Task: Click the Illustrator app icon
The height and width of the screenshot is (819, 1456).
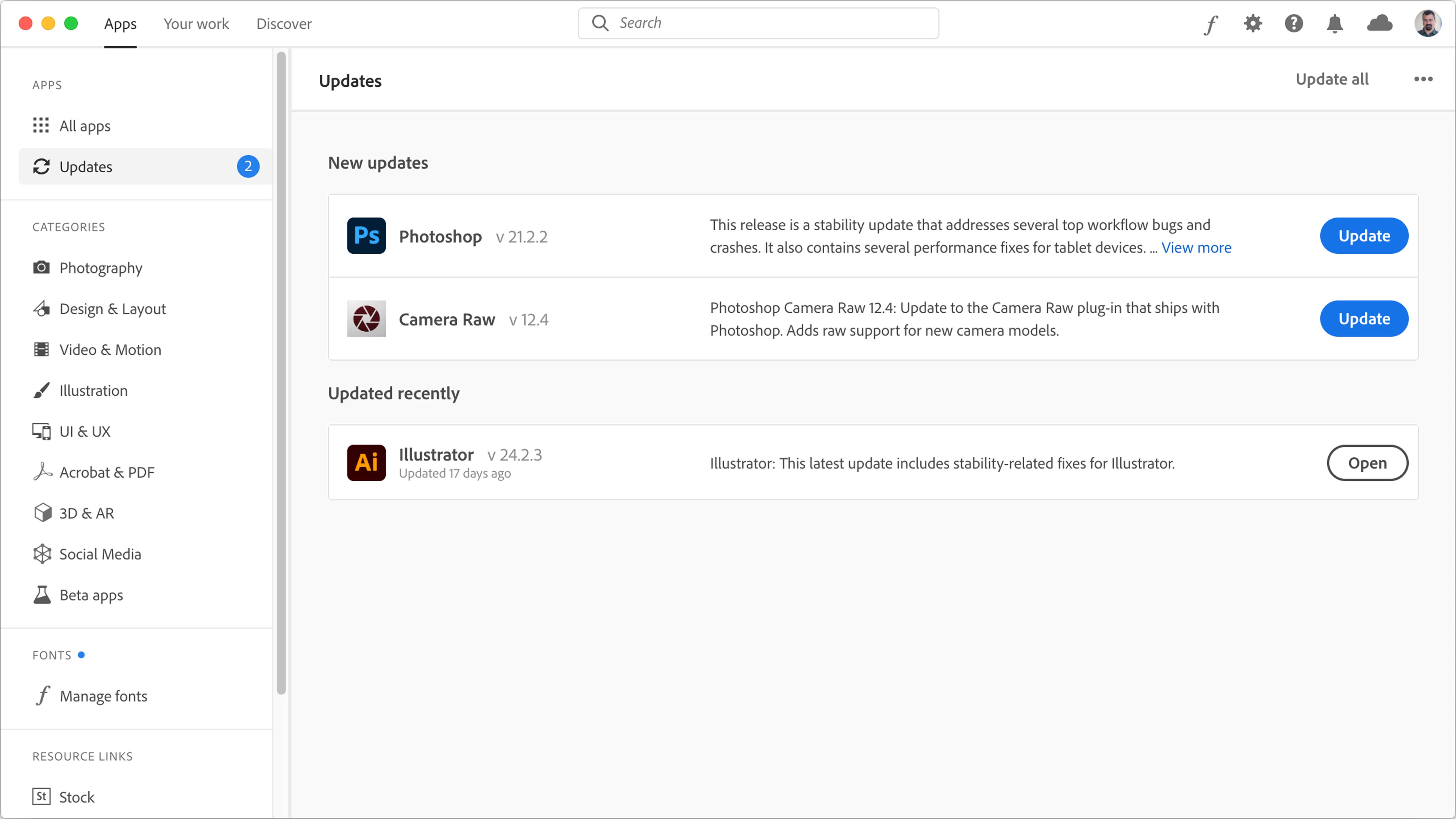Action: point(366,463)
